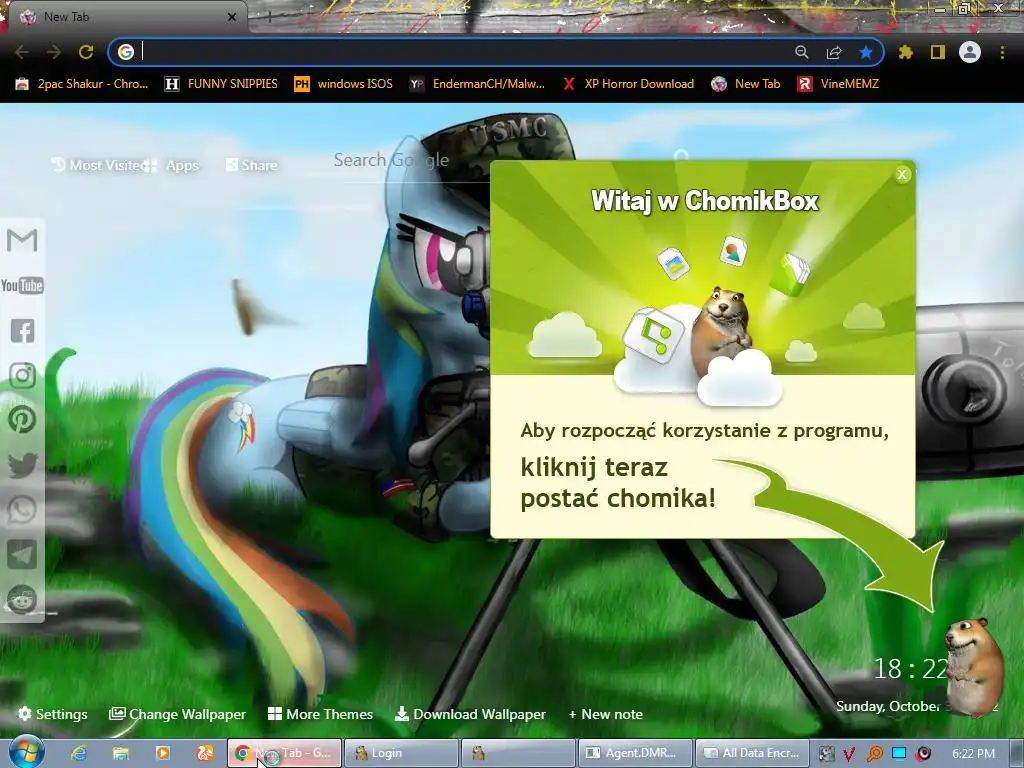Open the Chrome side panel icon

(938, 52)
